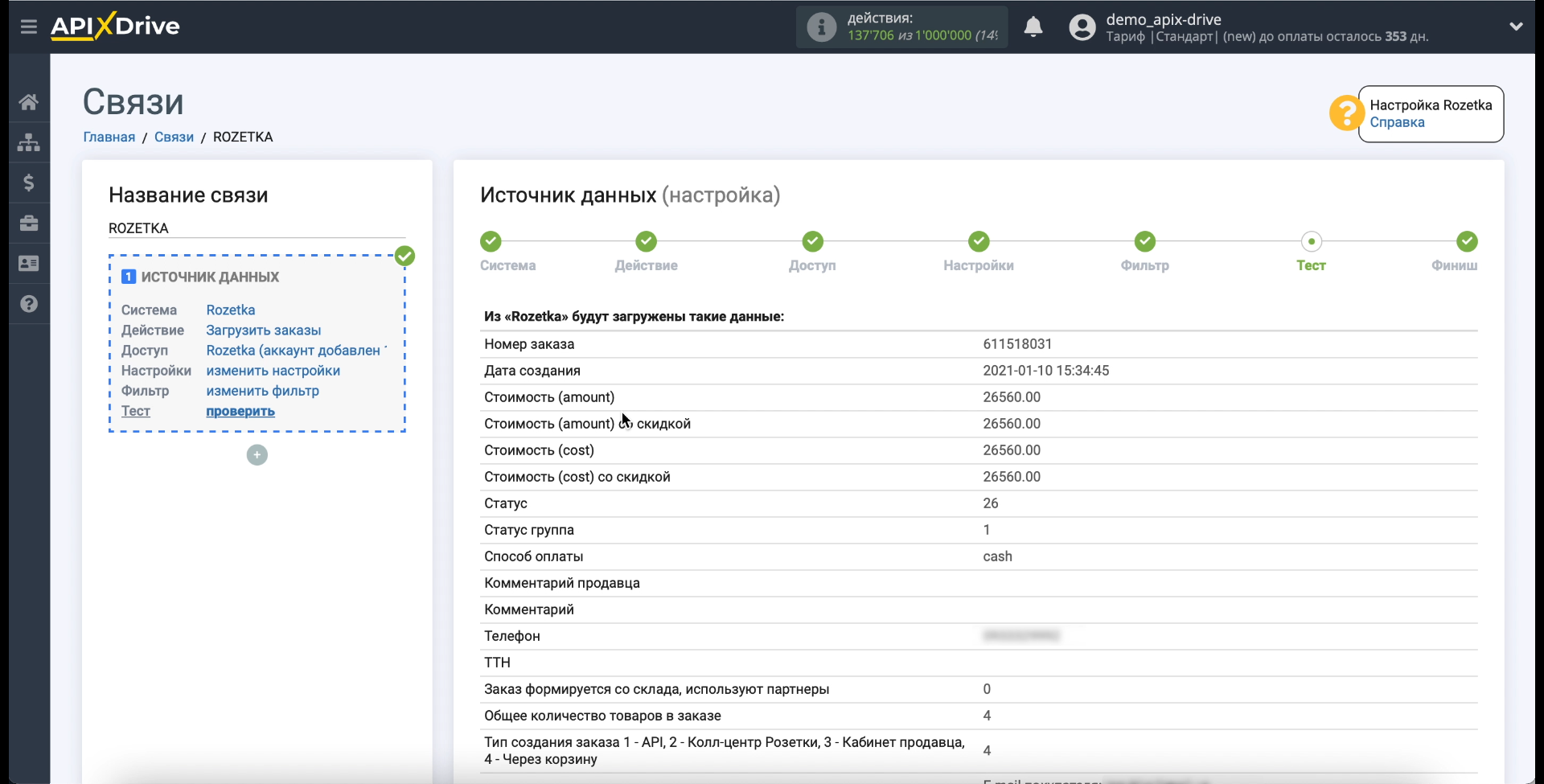
Task: Click изменить настройки link
Action: [x=273, y=370]
